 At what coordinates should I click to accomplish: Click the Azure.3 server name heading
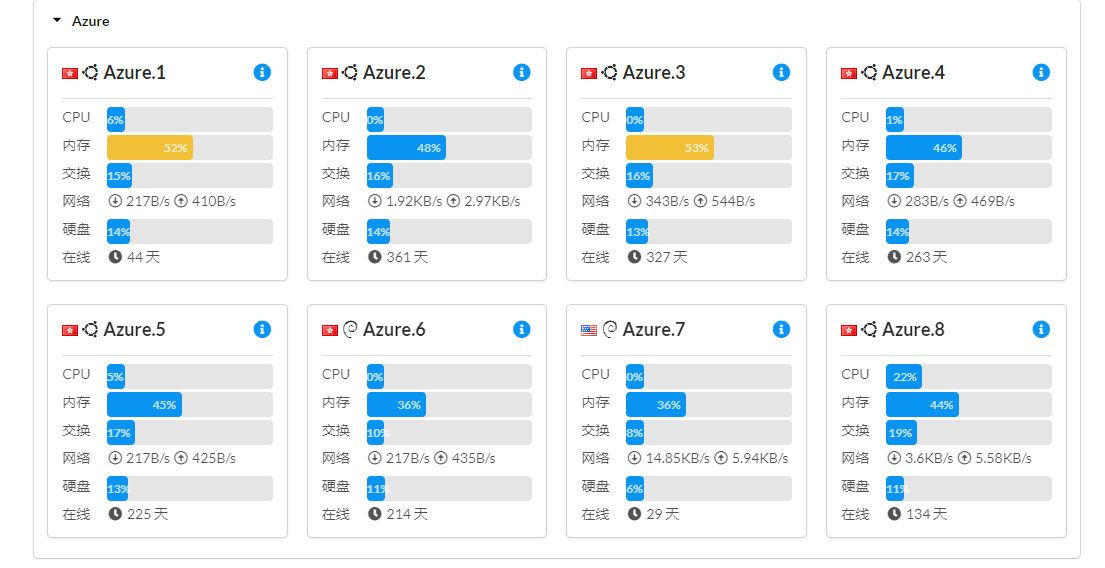point(654,72)
